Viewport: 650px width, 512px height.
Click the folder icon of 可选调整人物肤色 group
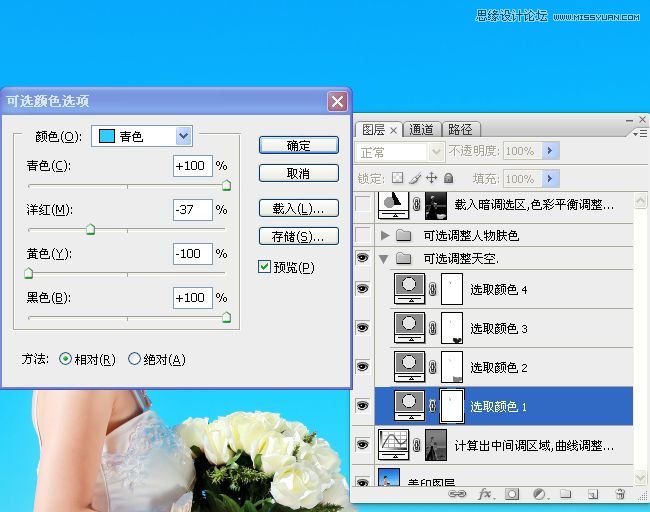(403, 235)
